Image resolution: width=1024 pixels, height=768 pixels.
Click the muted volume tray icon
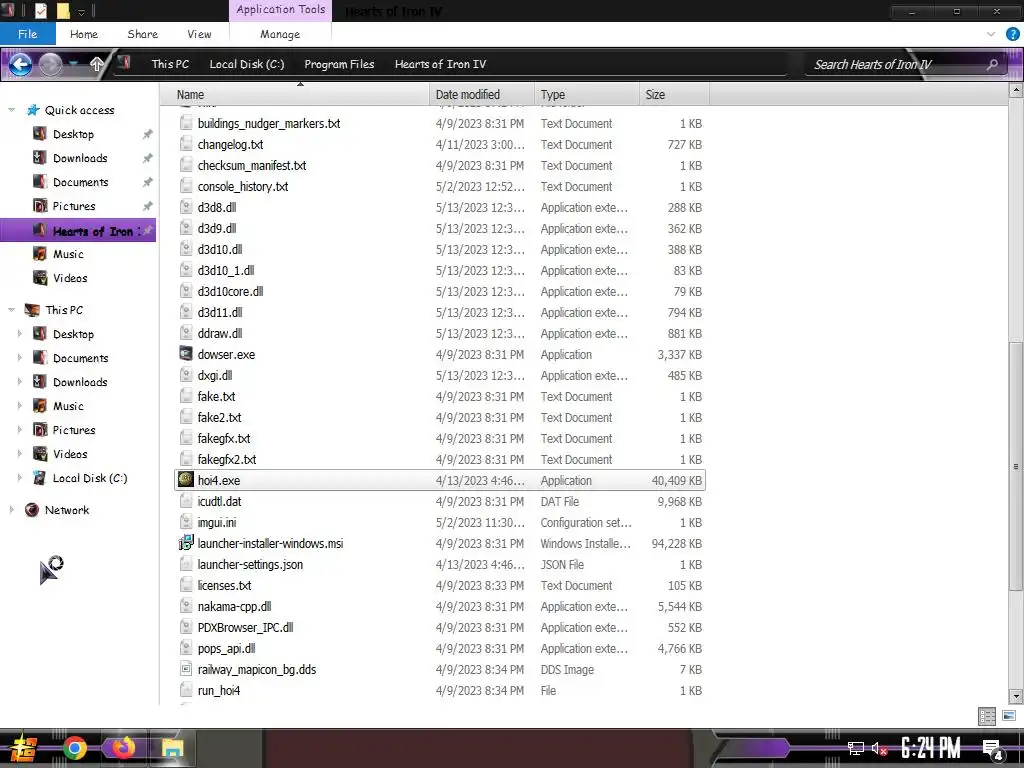coord(879,748)
